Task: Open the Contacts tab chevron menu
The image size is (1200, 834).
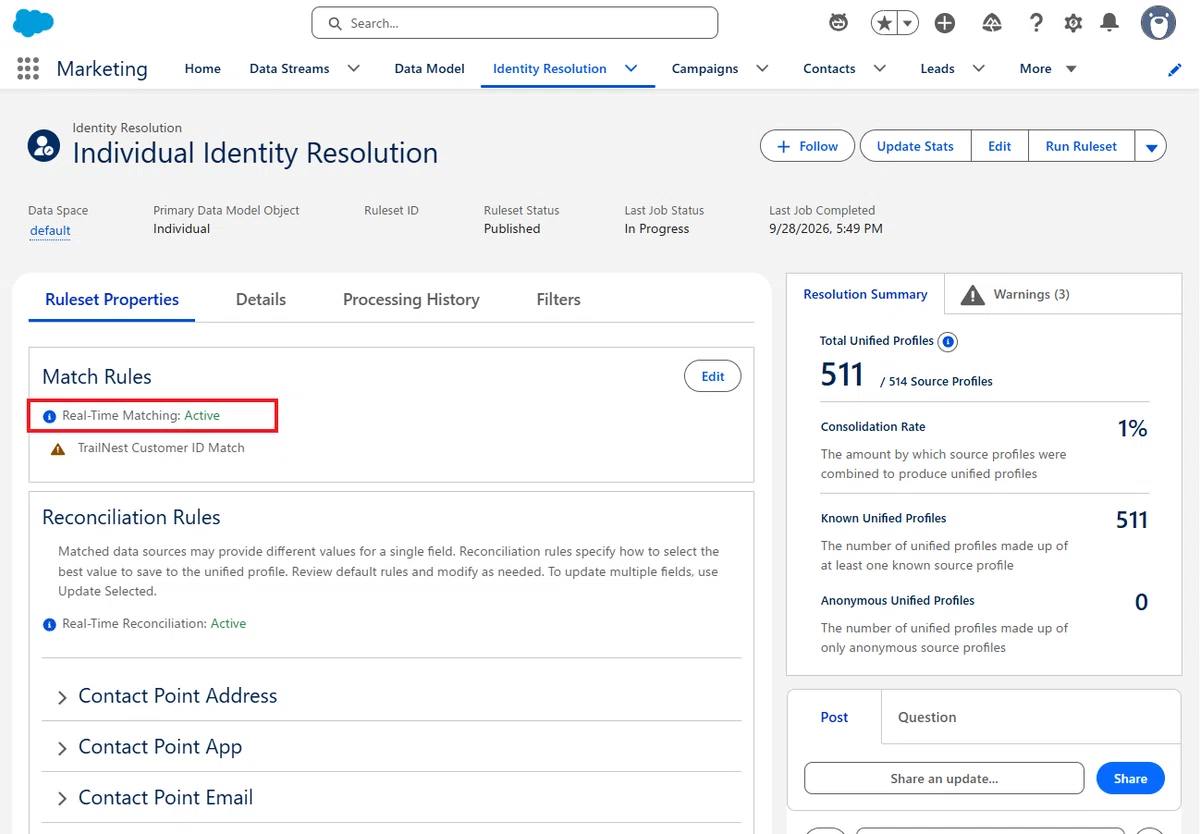Action: [x=879, y=68]
